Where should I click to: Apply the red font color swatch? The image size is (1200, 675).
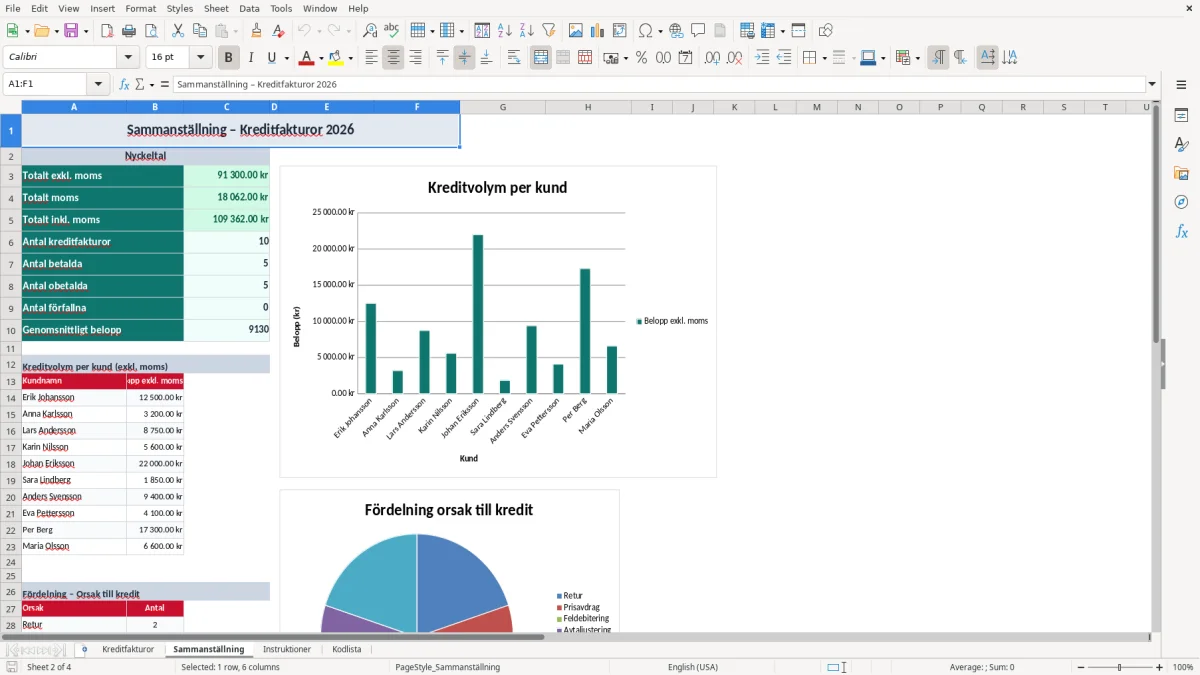[306, 58]
